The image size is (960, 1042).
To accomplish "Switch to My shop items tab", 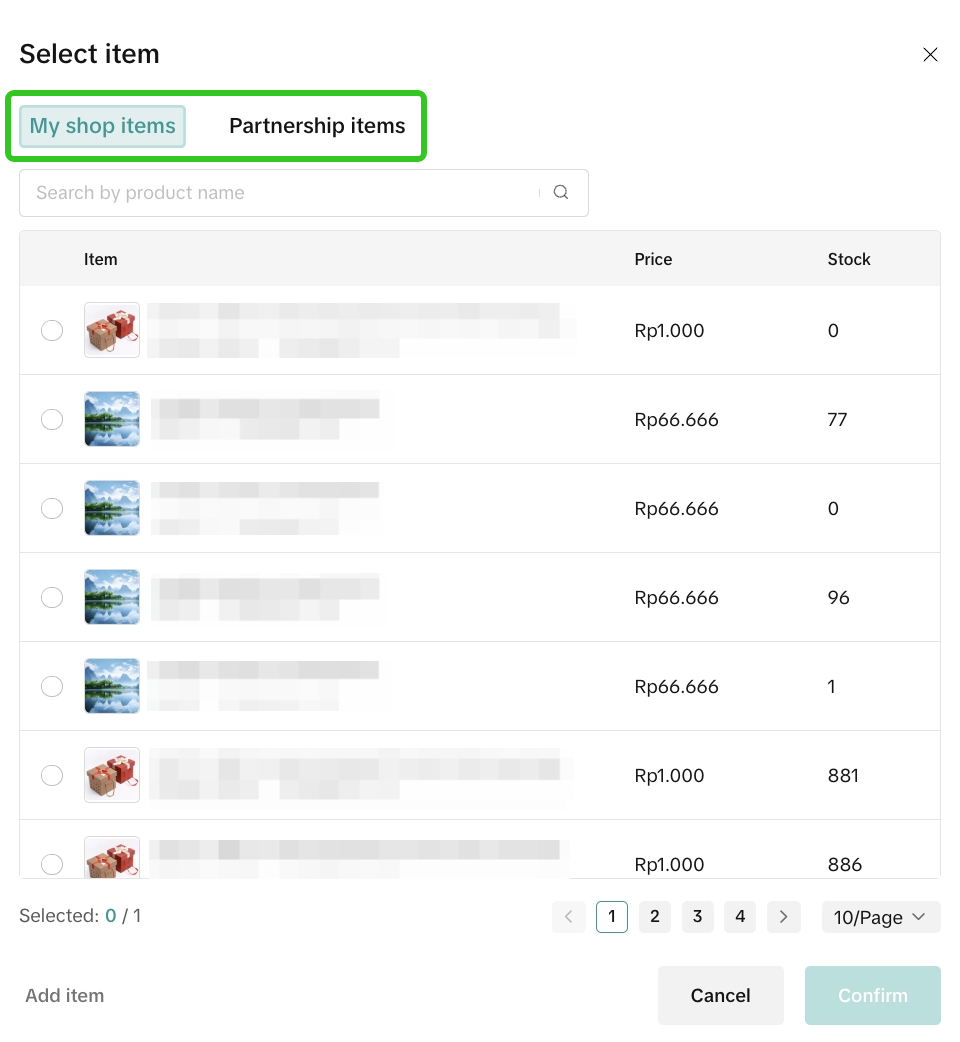I will point(102,126).
